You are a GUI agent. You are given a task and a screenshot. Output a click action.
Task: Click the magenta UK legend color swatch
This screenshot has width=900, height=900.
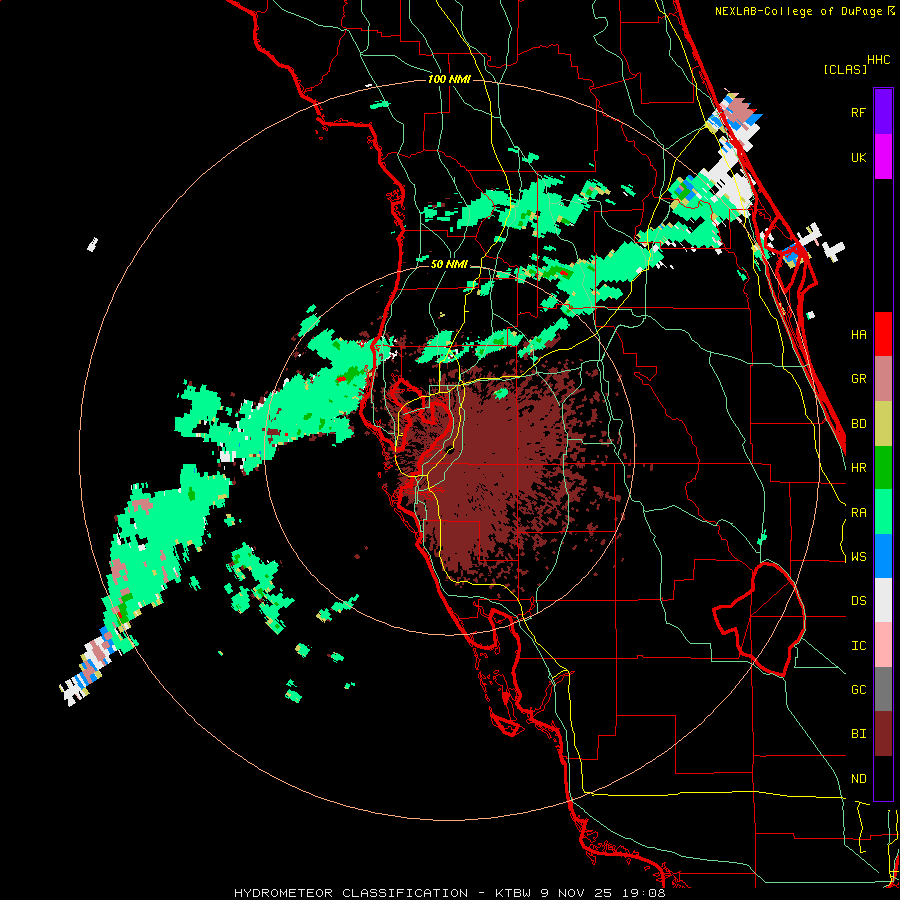click(x=883, y=157)
